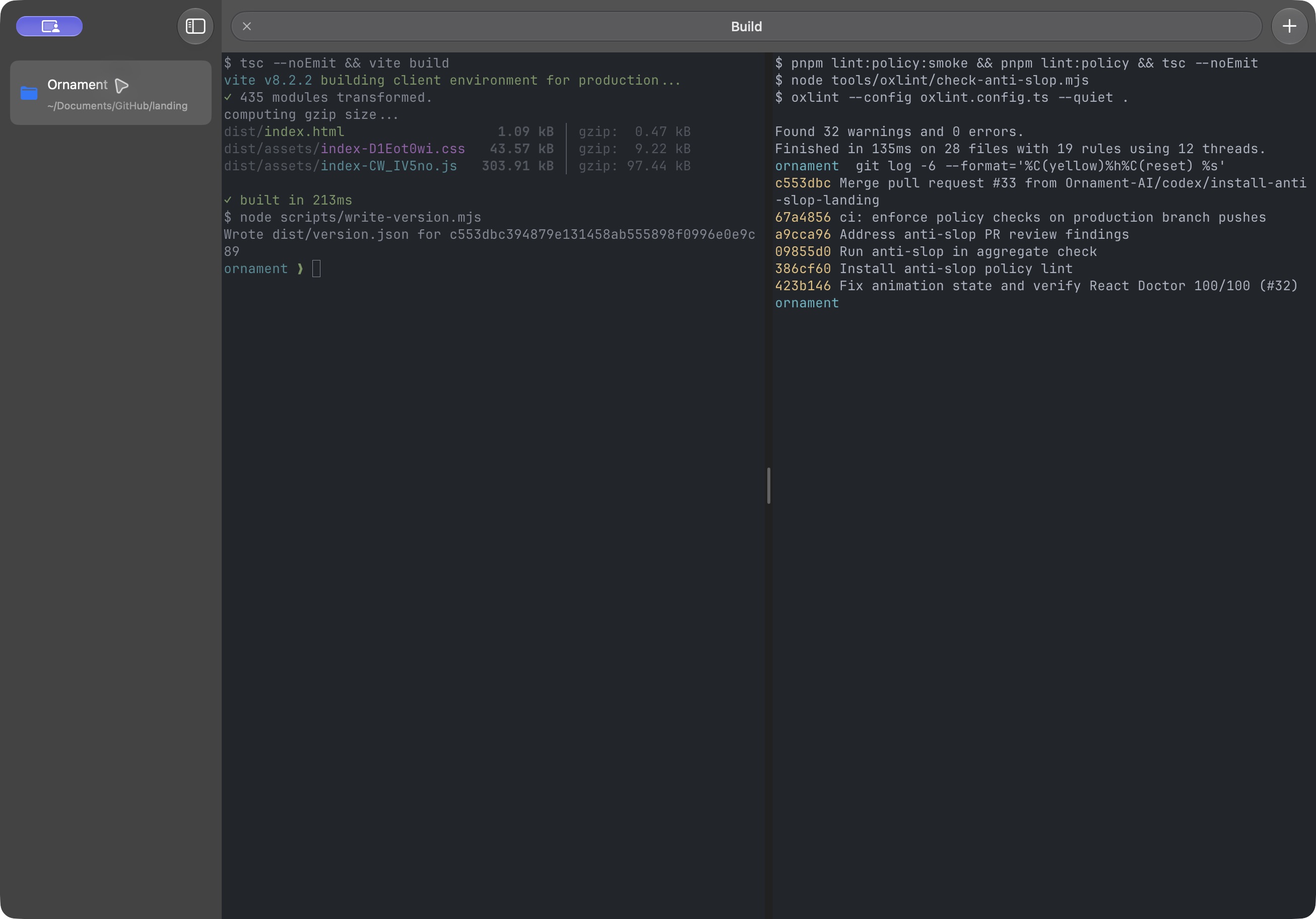The image size is (1316, 919).
Task: Click path ~/Documents/GitHub/landing
Action: [117, 106]
